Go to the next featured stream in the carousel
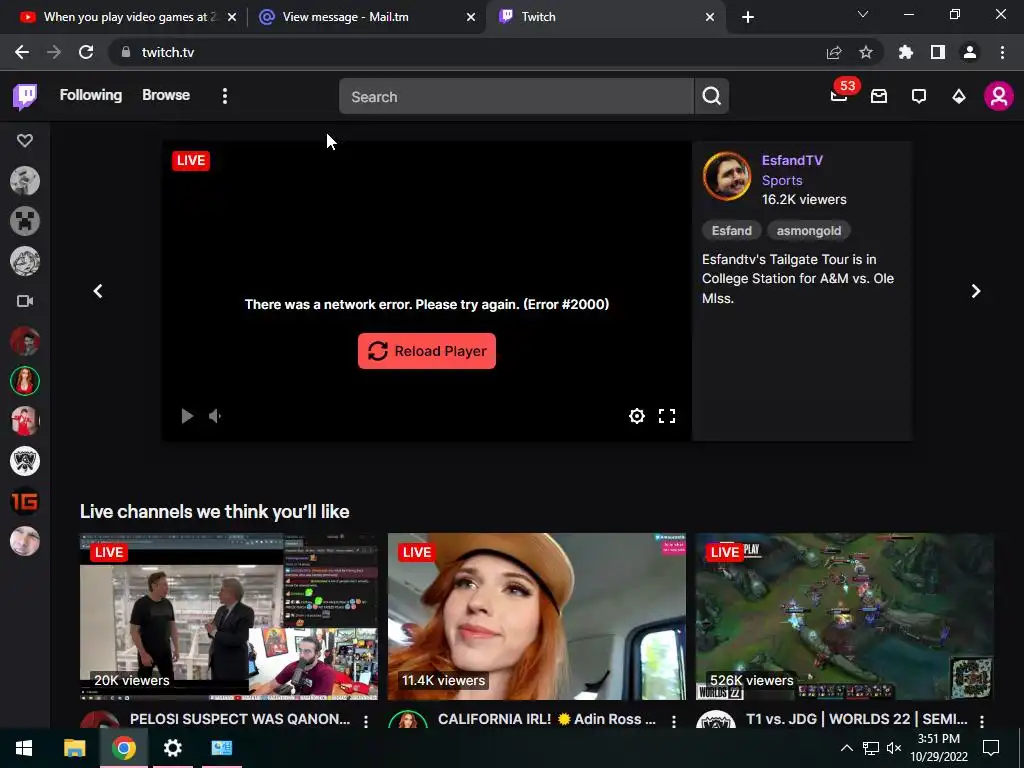The width and height of the screenshot is (1024, 768). coord(976,291)
